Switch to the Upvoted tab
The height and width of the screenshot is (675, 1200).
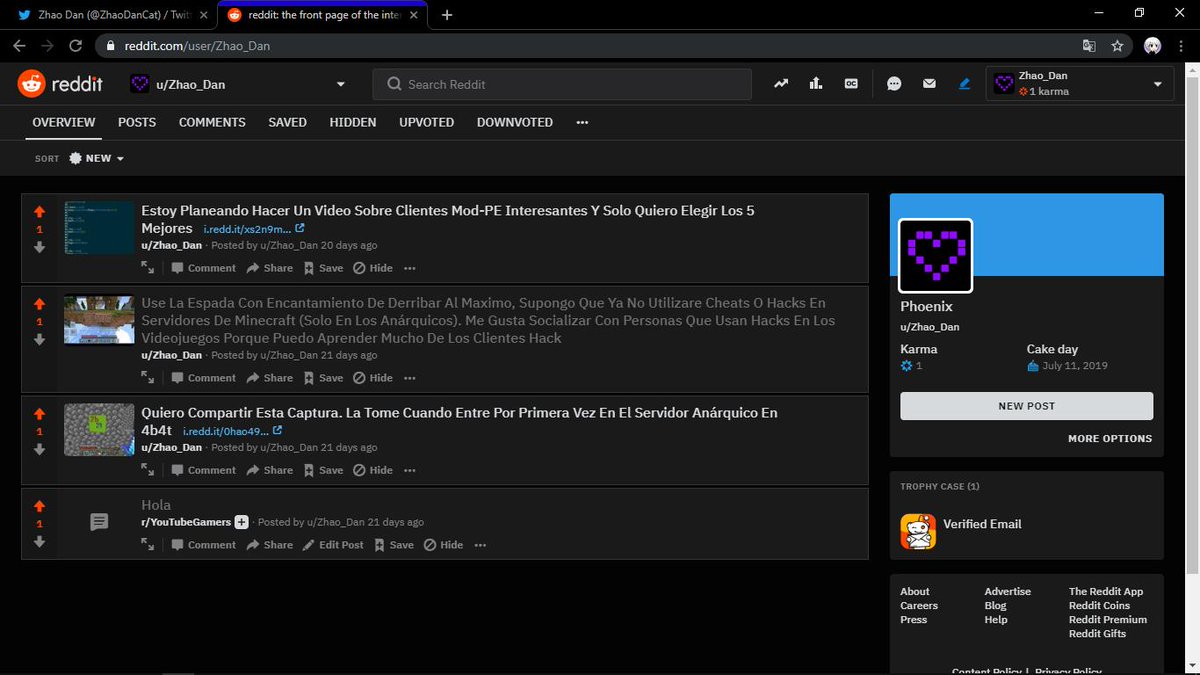pos(426,122)
